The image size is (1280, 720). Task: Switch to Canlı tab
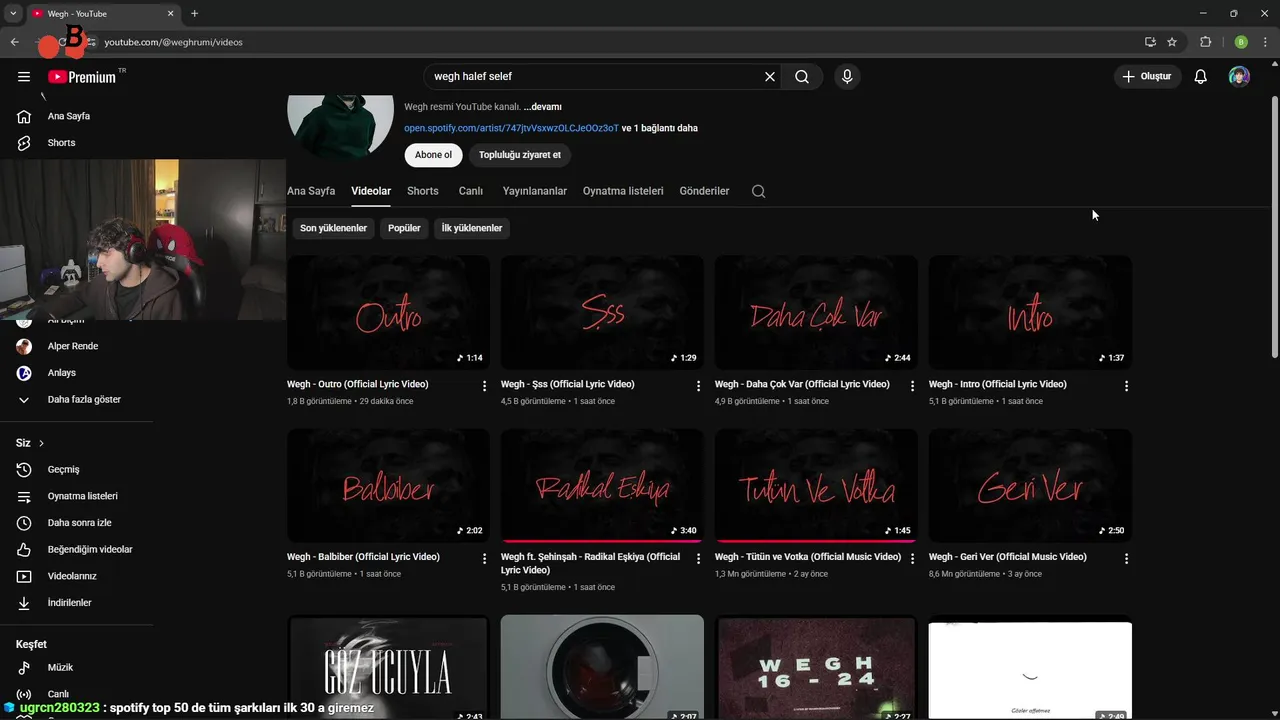tap(471, 191)
